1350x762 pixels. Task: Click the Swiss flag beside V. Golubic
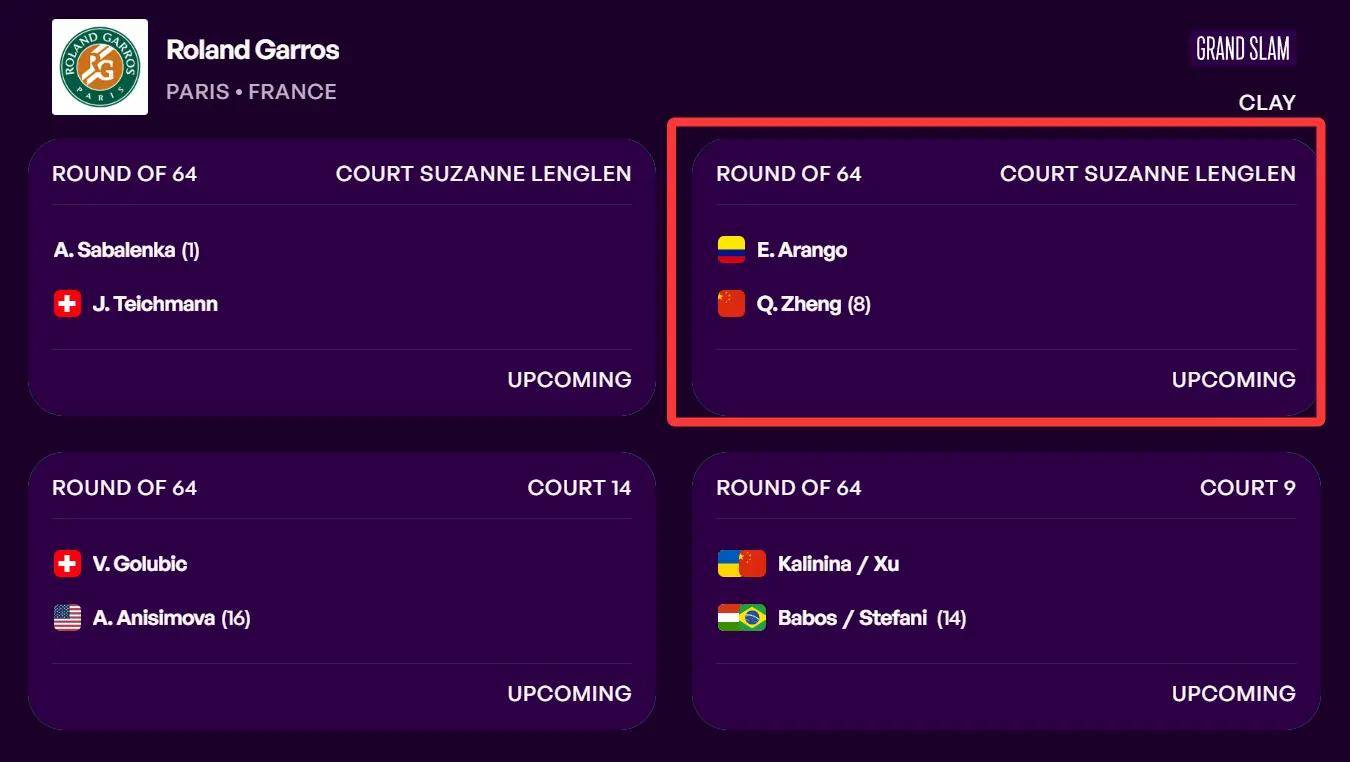[x=67, y=564]
